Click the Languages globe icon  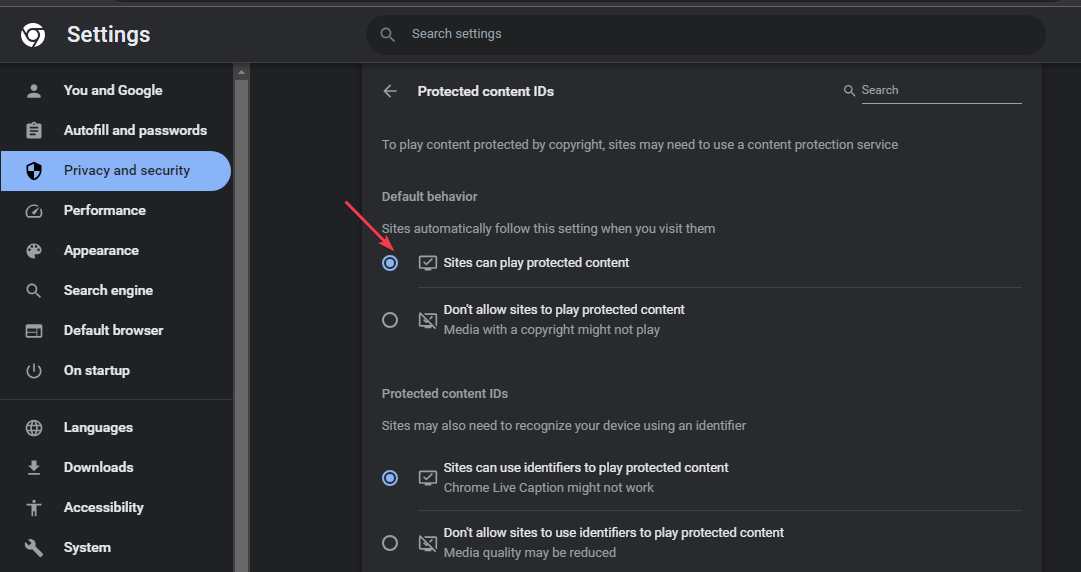click(x=34, y=428)
